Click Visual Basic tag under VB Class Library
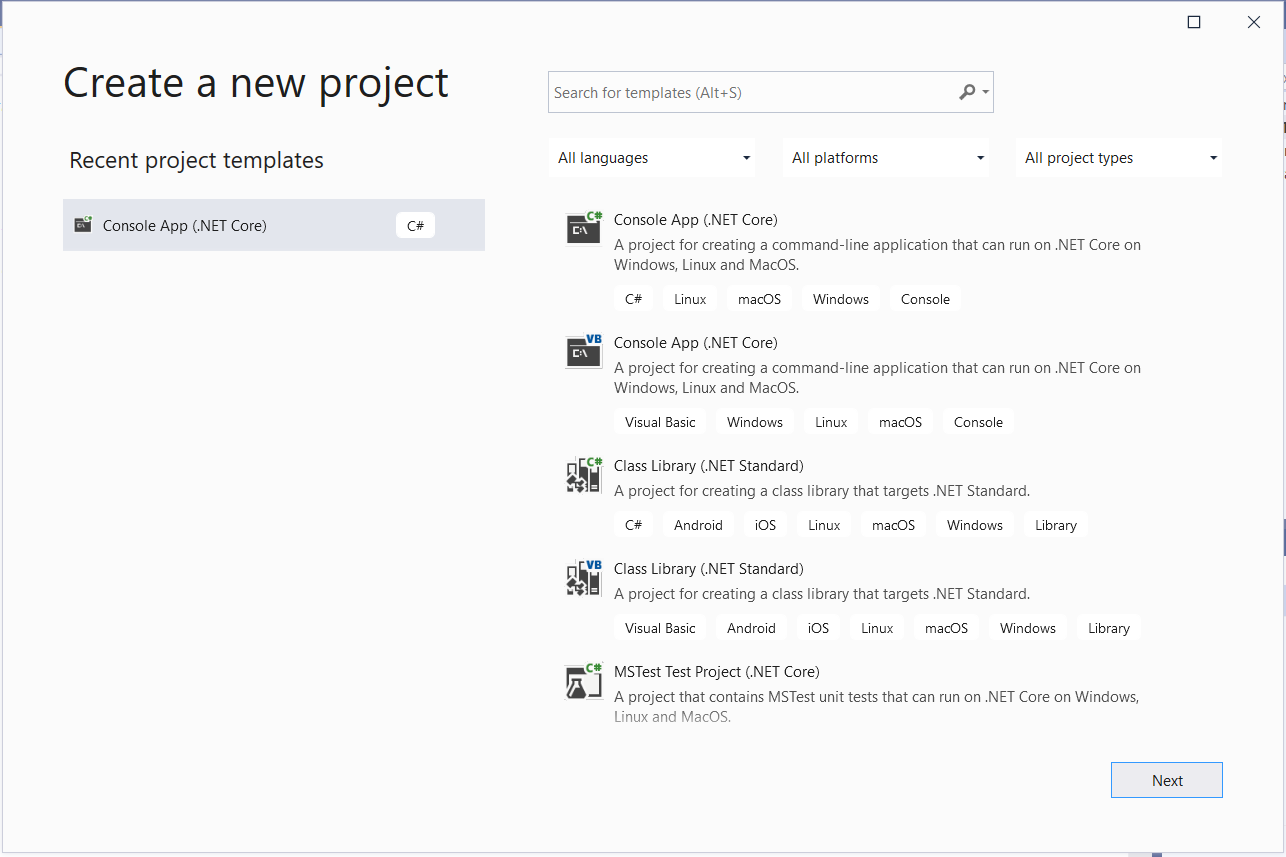Screen dimensions: 1286x857 [660, 628]
